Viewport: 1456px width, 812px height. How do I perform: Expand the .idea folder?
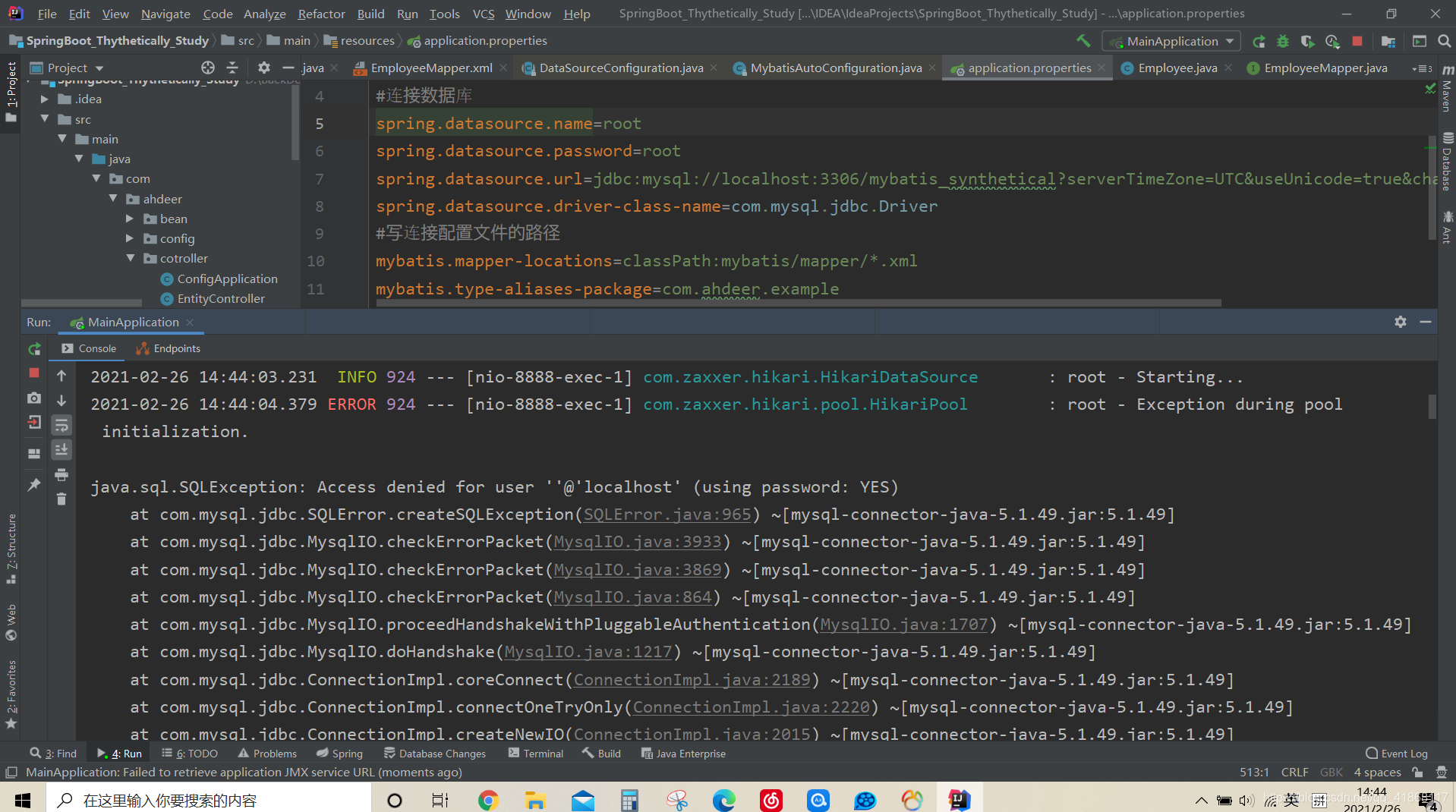45,99
